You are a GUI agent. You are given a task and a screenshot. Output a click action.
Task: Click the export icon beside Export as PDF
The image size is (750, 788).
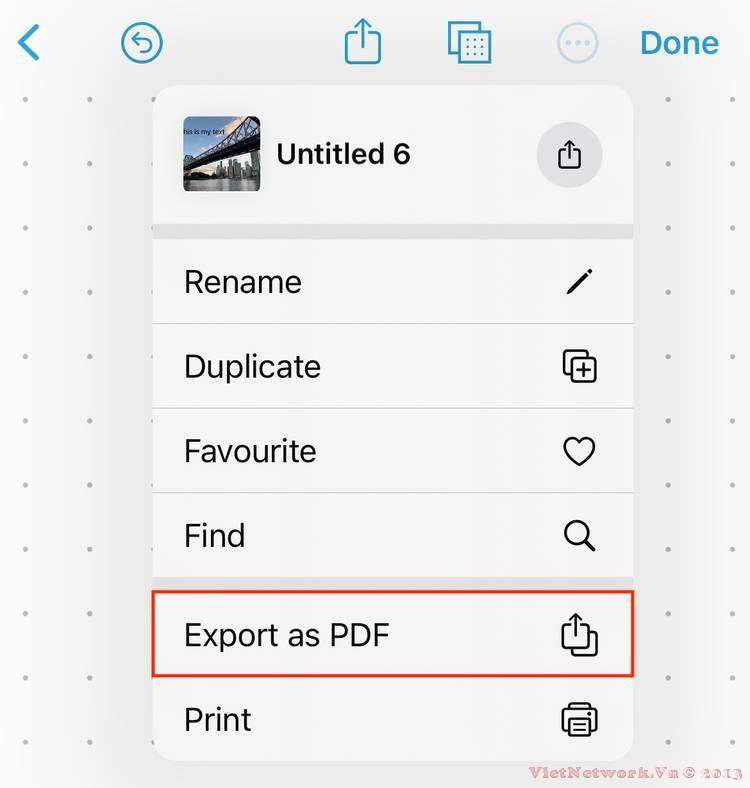[579, 634]
